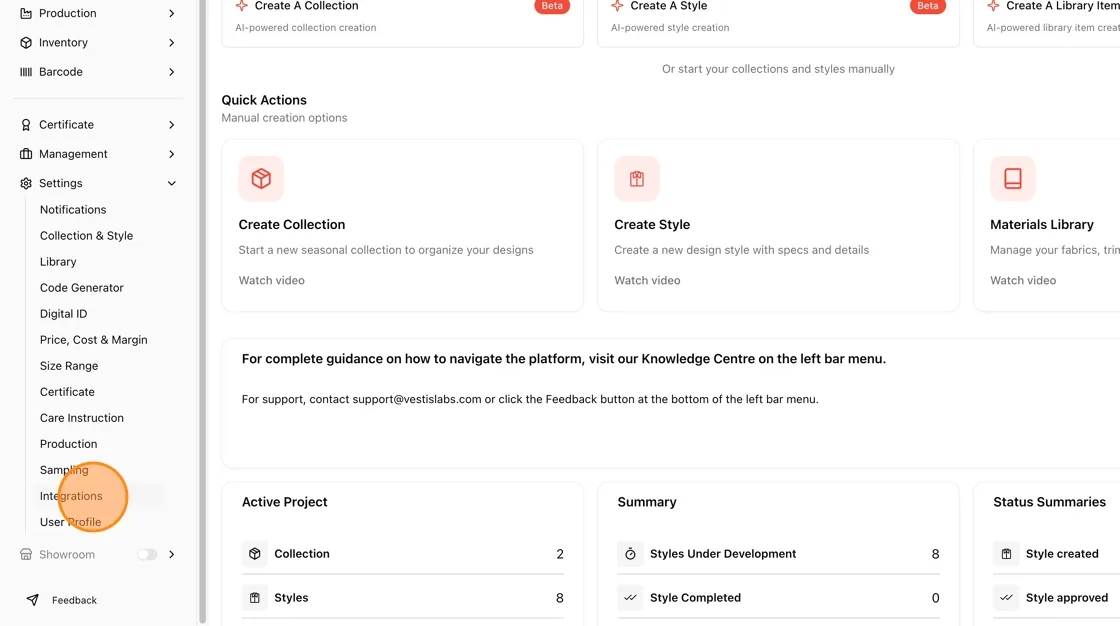Click the sidebar vertical scrollbar
The height and width of the screenshot is (626, 1120).
202,312
